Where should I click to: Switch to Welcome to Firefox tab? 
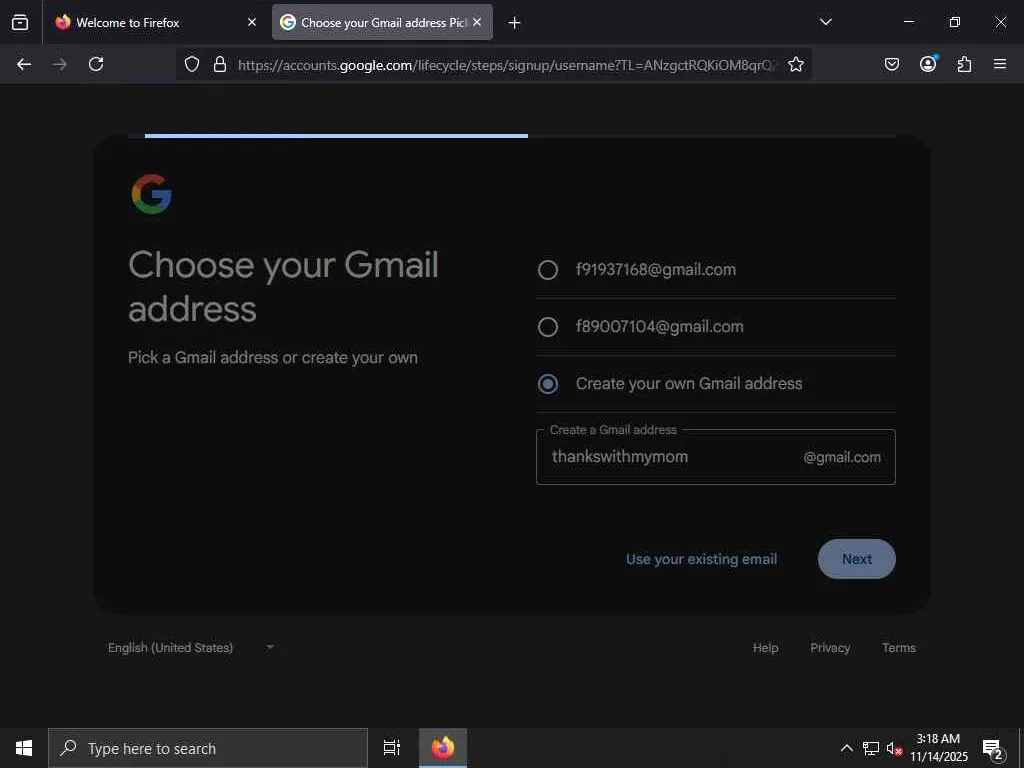coord(155,22)
